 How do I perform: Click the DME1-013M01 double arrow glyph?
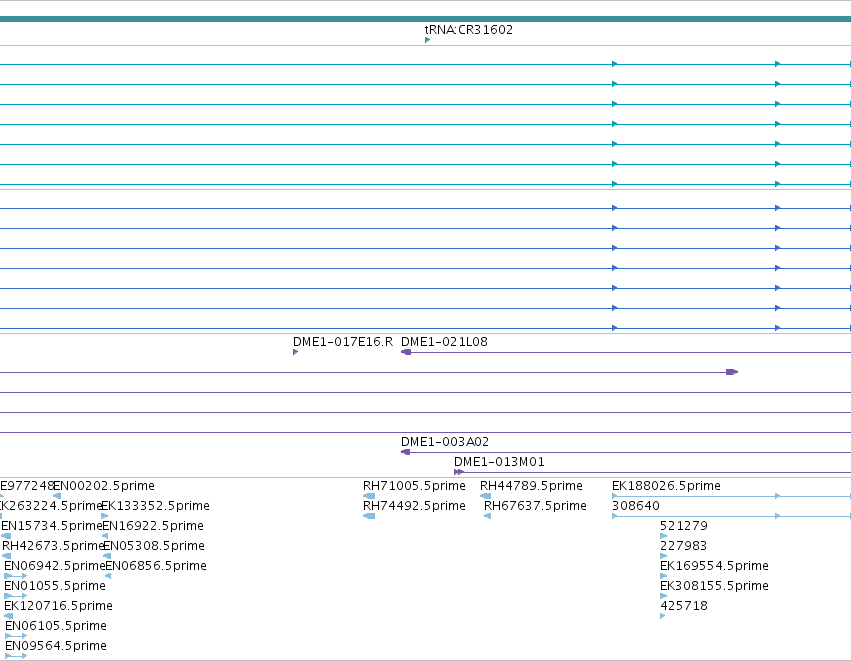pos(459,472)
